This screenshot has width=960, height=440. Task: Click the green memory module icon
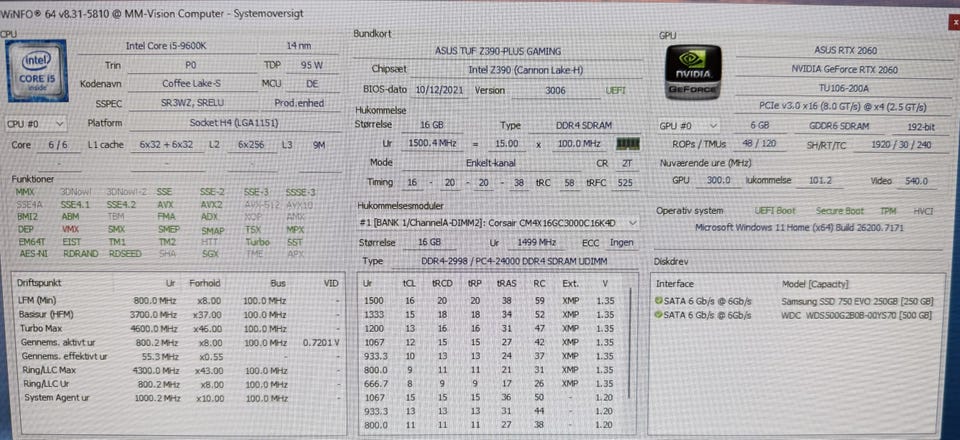pyautogui.click(x=628, y=144)
